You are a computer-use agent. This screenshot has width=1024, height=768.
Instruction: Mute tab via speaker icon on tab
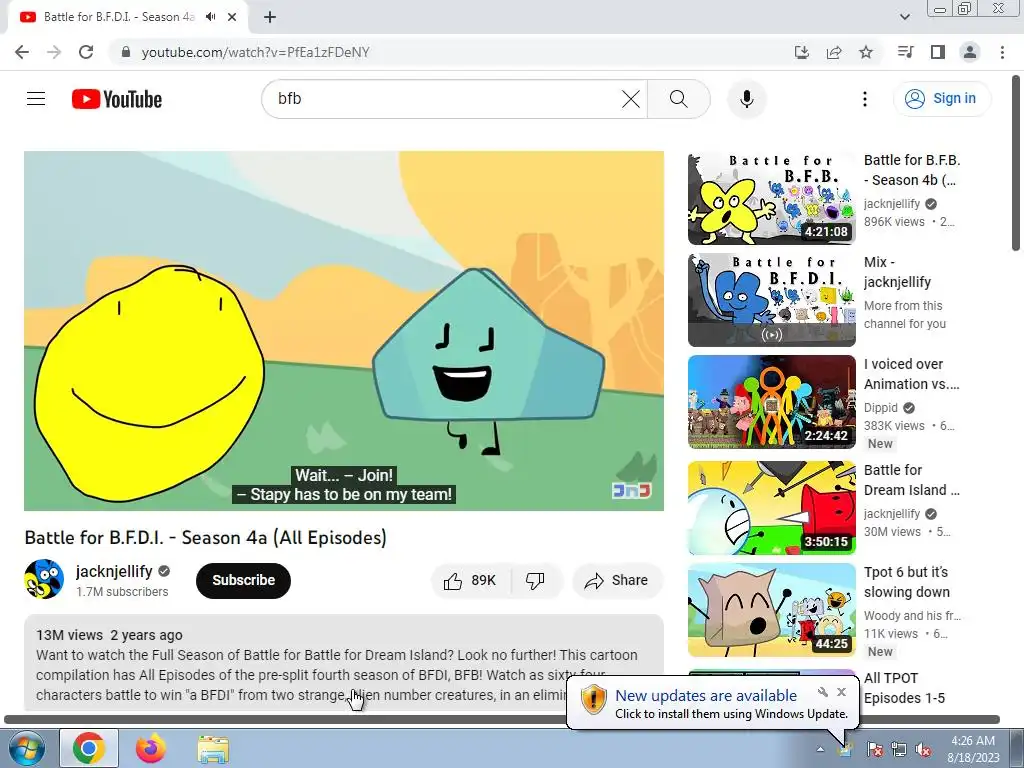210,17
